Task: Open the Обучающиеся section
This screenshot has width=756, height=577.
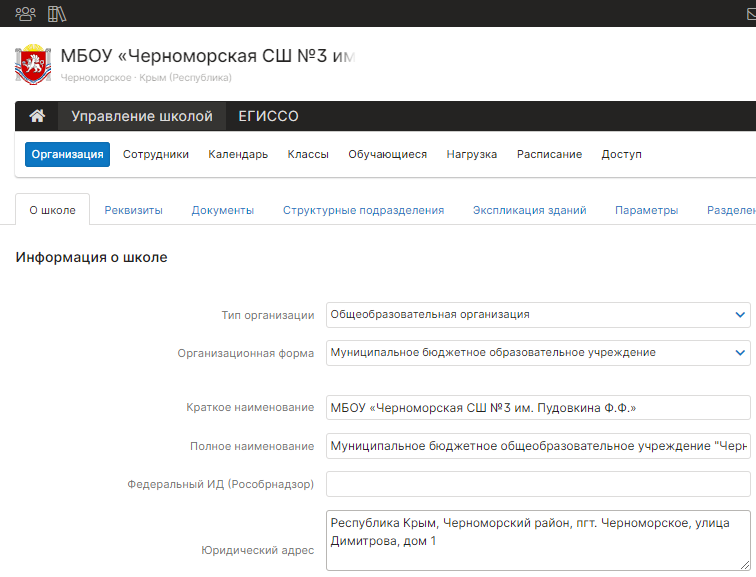Action: tap(387, 154)
